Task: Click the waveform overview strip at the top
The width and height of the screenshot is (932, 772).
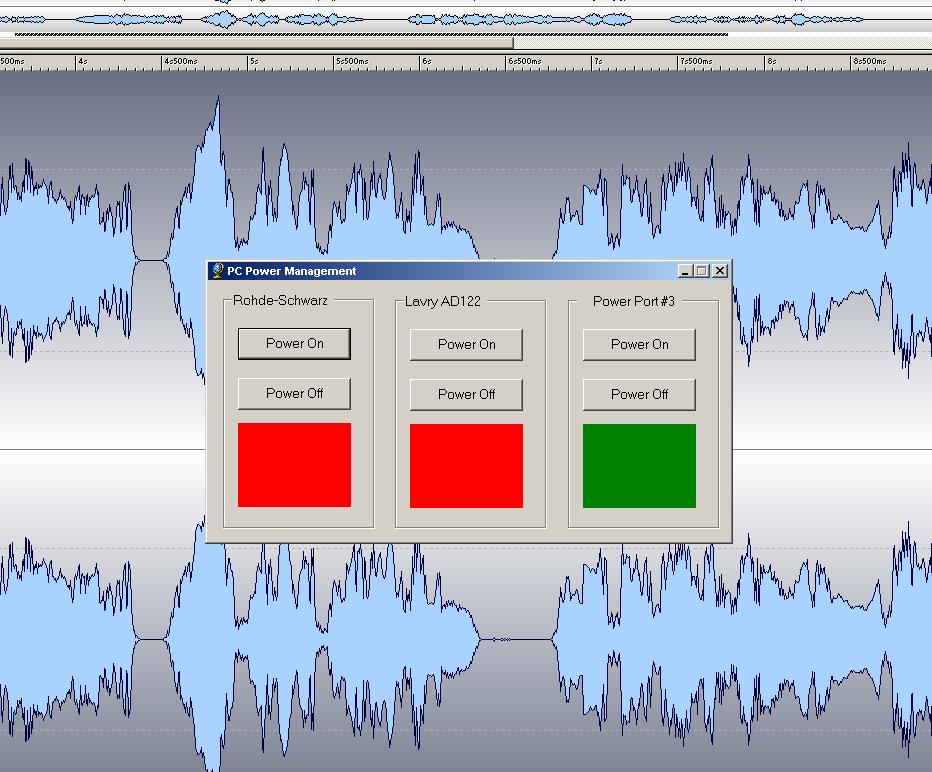Action: click(466, 20)
